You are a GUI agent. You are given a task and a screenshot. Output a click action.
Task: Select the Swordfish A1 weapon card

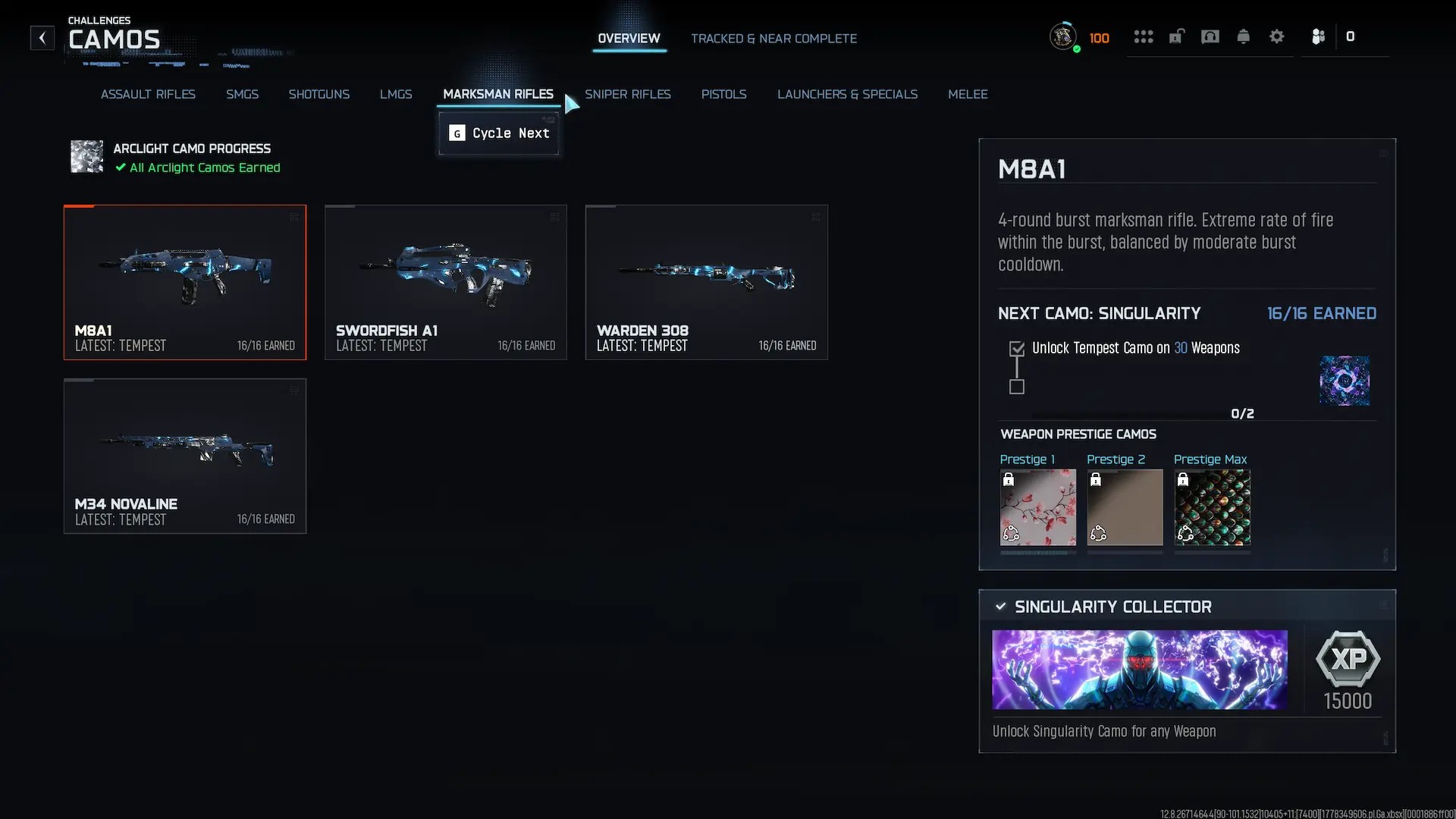(x=446, y=282)
